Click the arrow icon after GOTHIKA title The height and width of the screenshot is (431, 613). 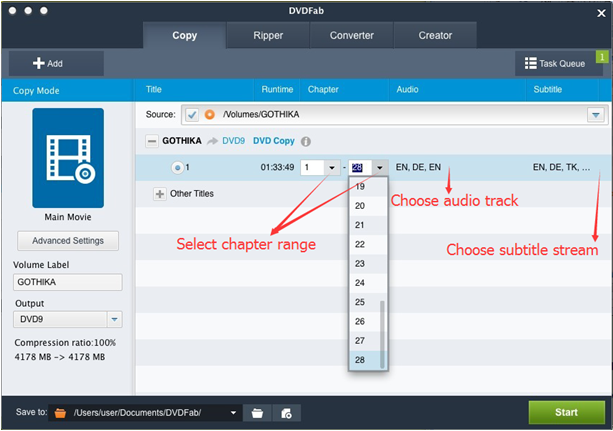point(212,141)
